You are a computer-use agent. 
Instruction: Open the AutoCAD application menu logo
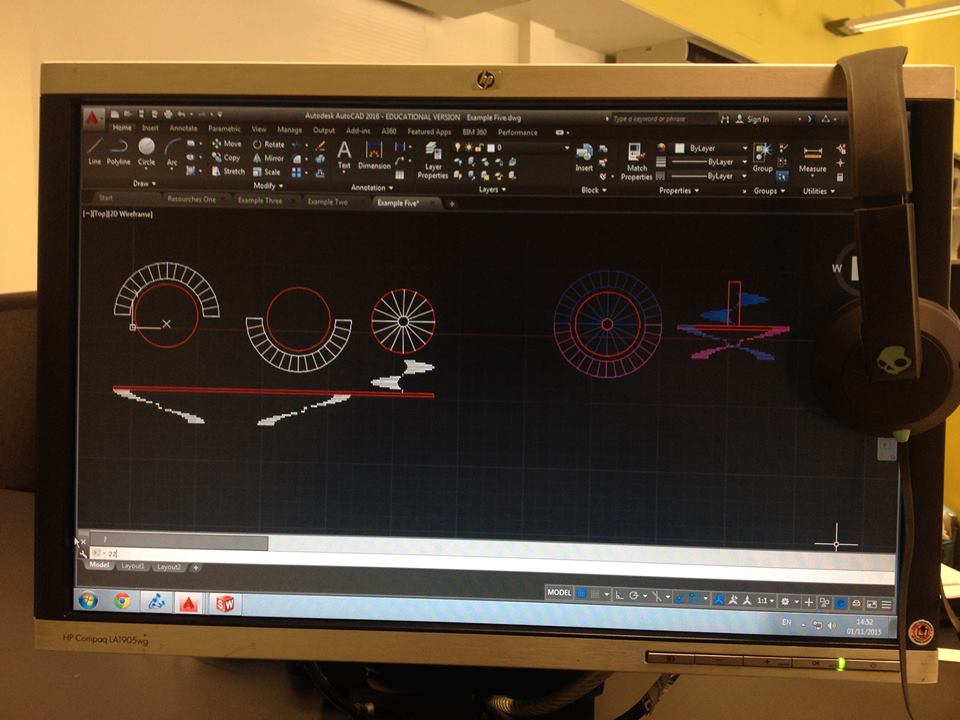(x=93, y=118)
